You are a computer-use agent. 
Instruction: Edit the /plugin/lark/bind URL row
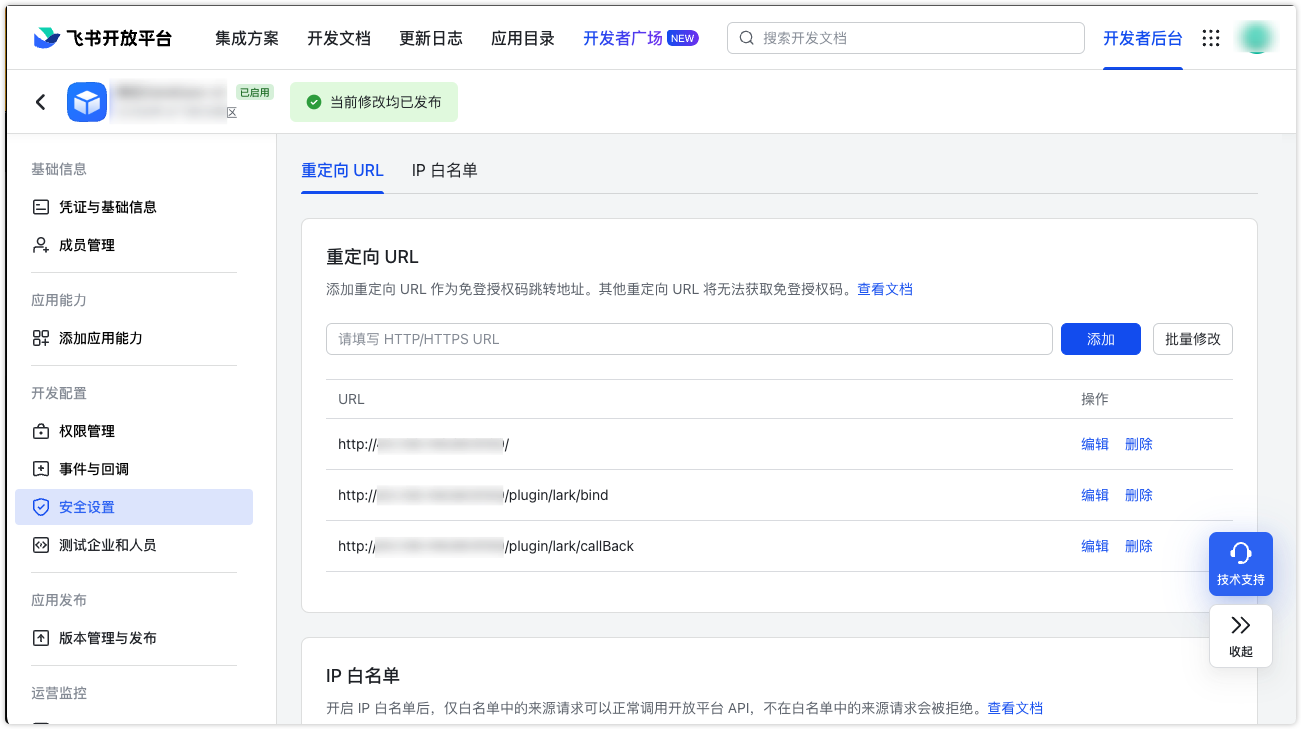1095,495
